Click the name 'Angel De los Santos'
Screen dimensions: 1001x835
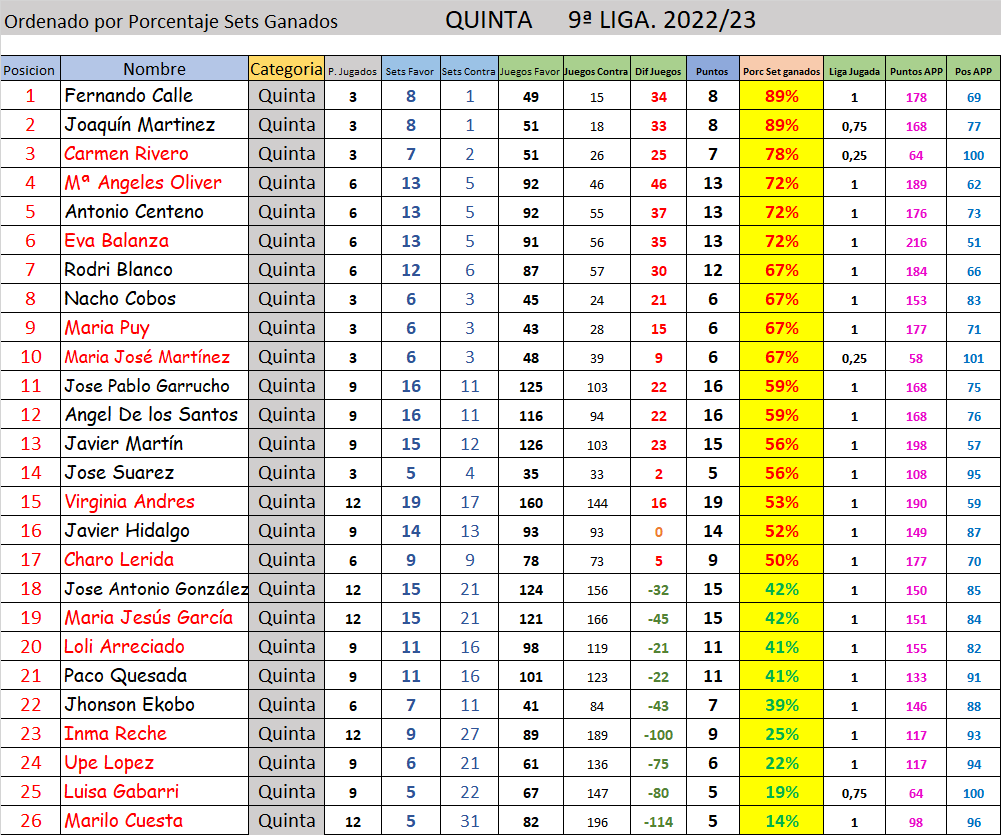(x=151, y=415)
